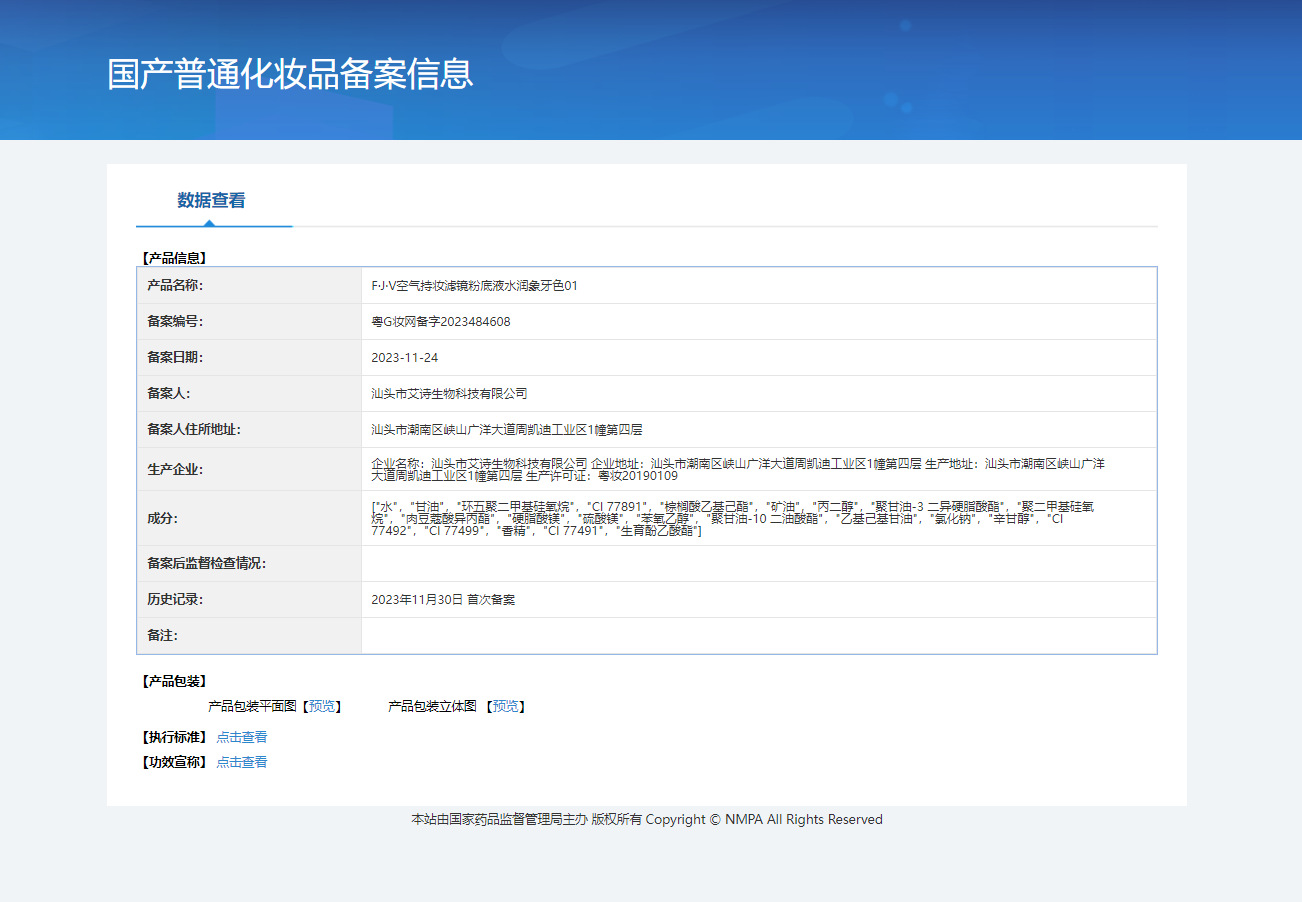Click the 备案日期 value 2023-11-24
This screenshot has height=902, width=1302.
tap(405, 358)
